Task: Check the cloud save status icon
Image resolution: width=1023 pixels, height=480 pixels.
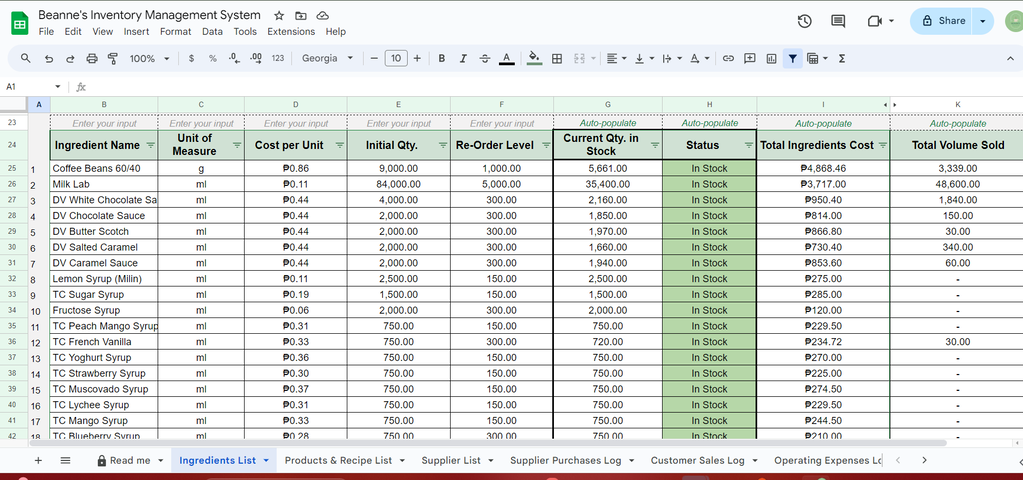Action: pos(322,16)
